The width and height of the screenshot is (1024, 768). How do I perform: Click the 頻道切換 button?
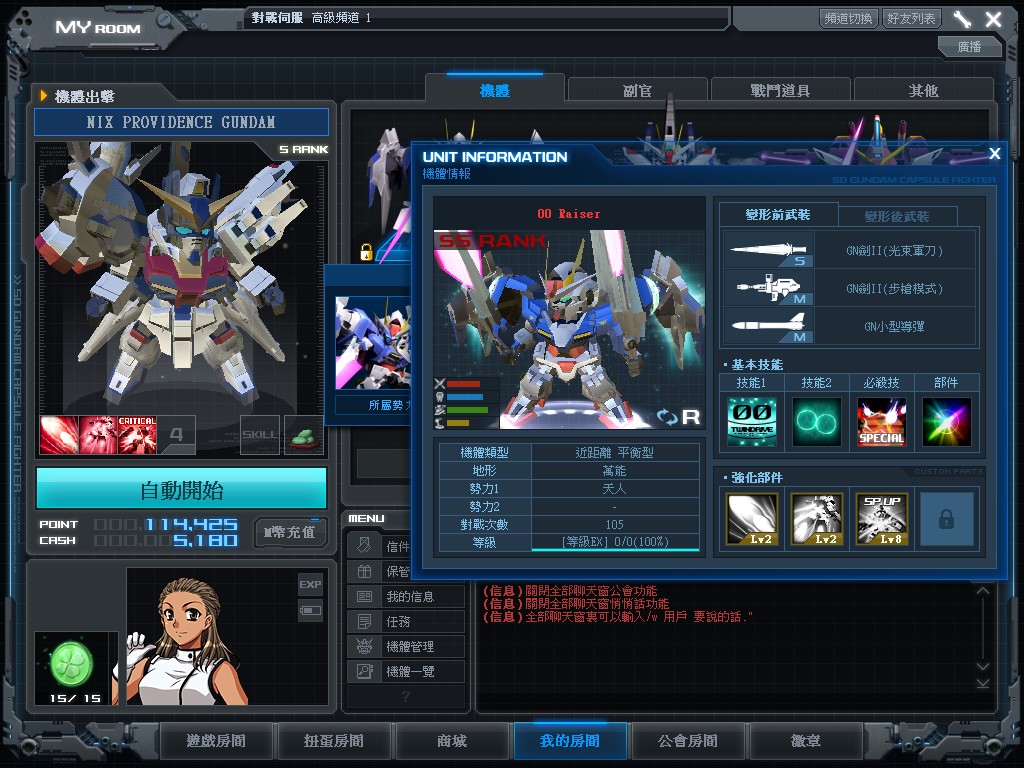(x=848, y=18)
